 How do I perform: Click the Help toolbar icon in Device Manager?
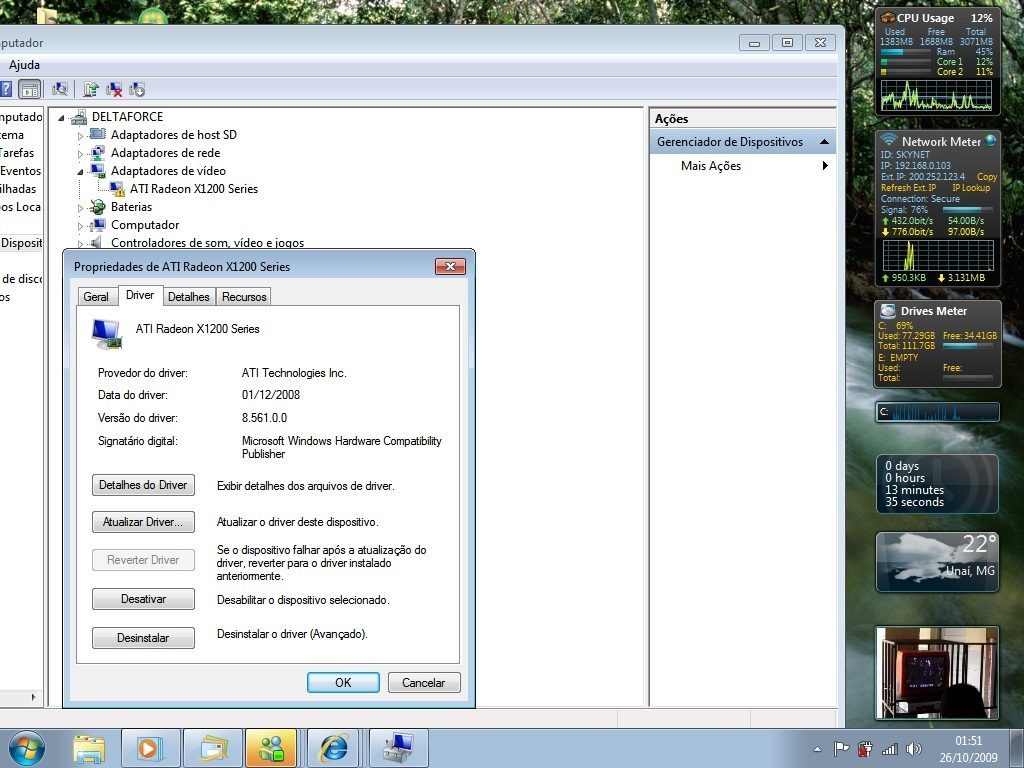point(5,89)
